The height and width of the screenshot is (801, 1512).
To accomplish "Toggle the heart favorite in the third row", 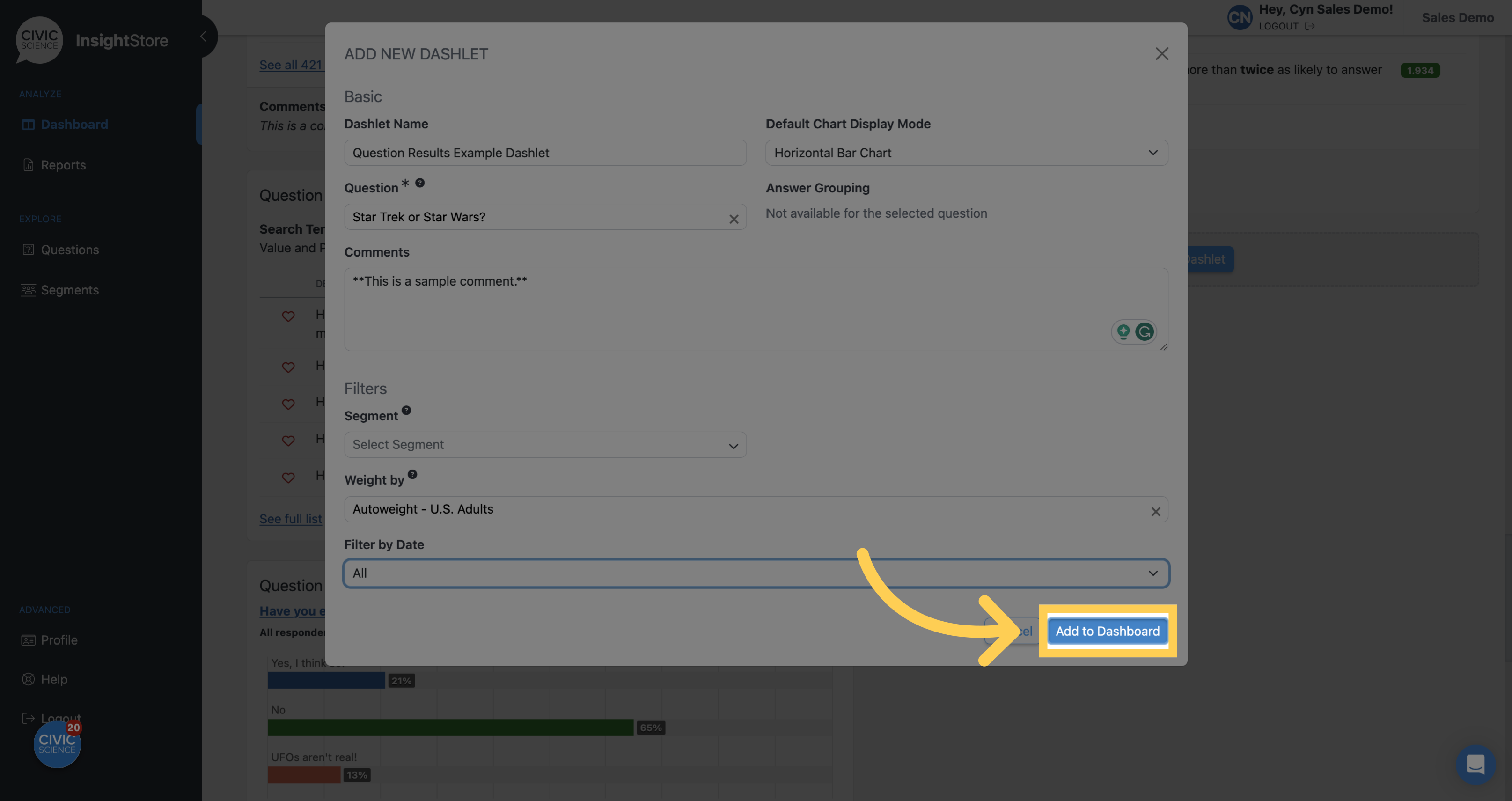I will (287, 404).
